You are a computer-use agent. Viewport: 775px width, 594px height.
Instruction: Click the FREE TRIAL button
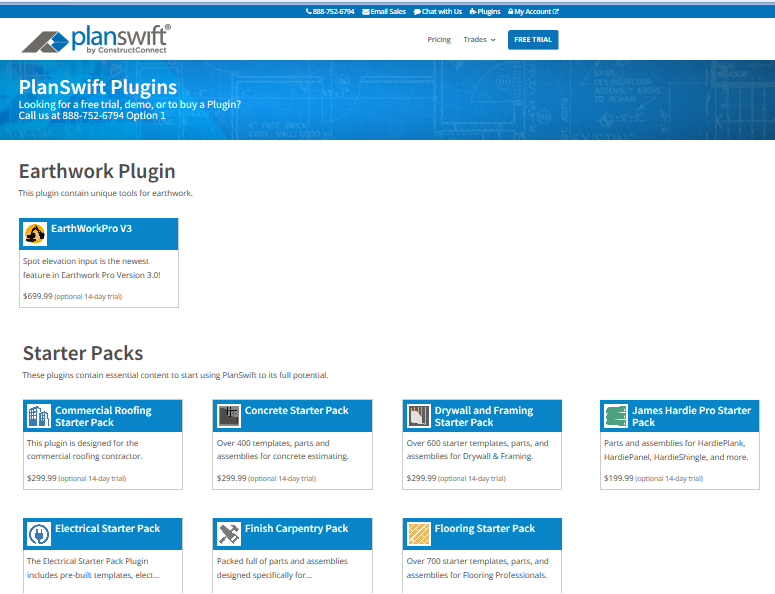(x=533, y=40)
